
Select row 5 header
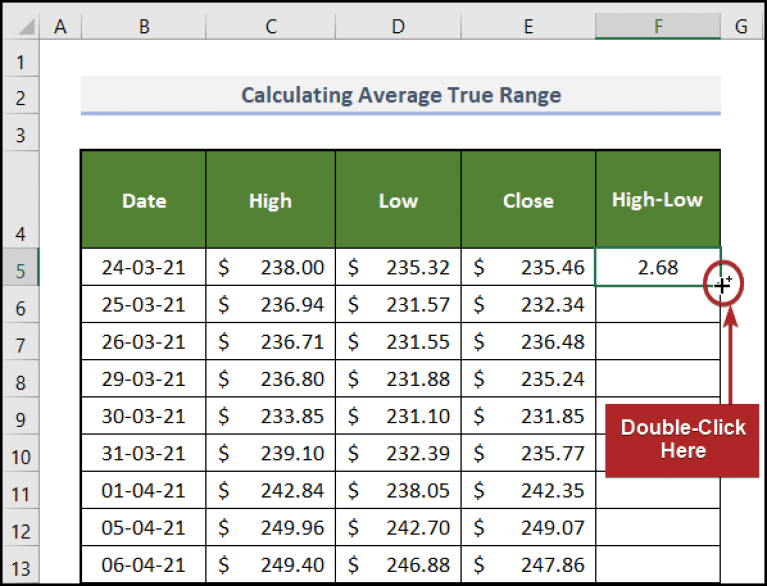tap(21, 267)
